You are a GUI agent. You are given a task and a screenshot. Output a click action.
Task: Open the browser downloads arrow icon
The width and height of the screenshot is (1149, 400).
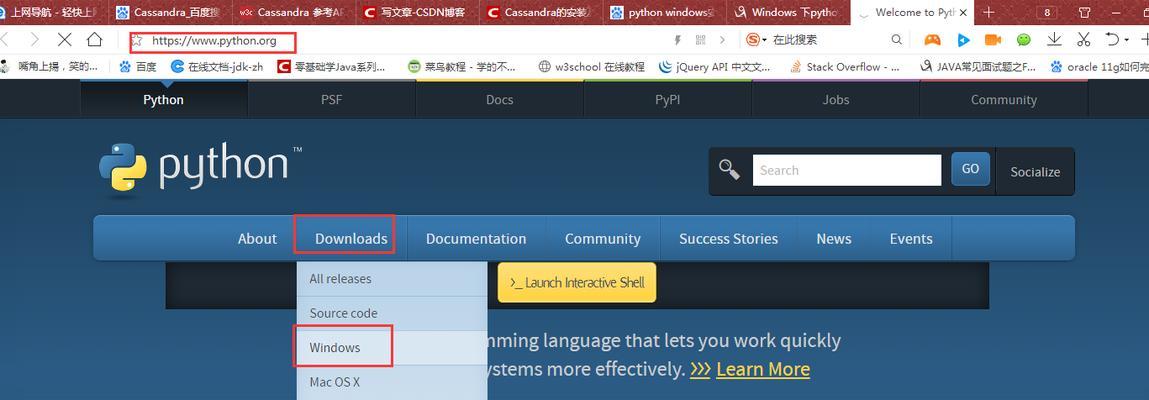pos(1054,40)
